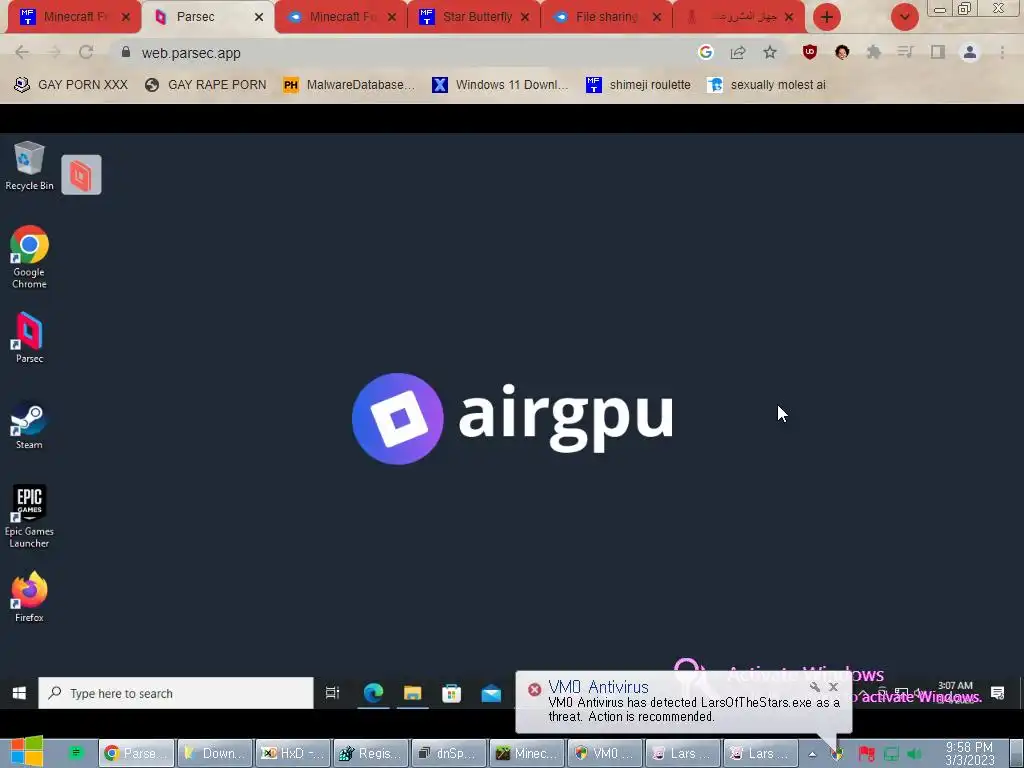This screenshot has height=768, width=1024.
Task: Click red flag tray icon
Action: (x=867, y=754)
